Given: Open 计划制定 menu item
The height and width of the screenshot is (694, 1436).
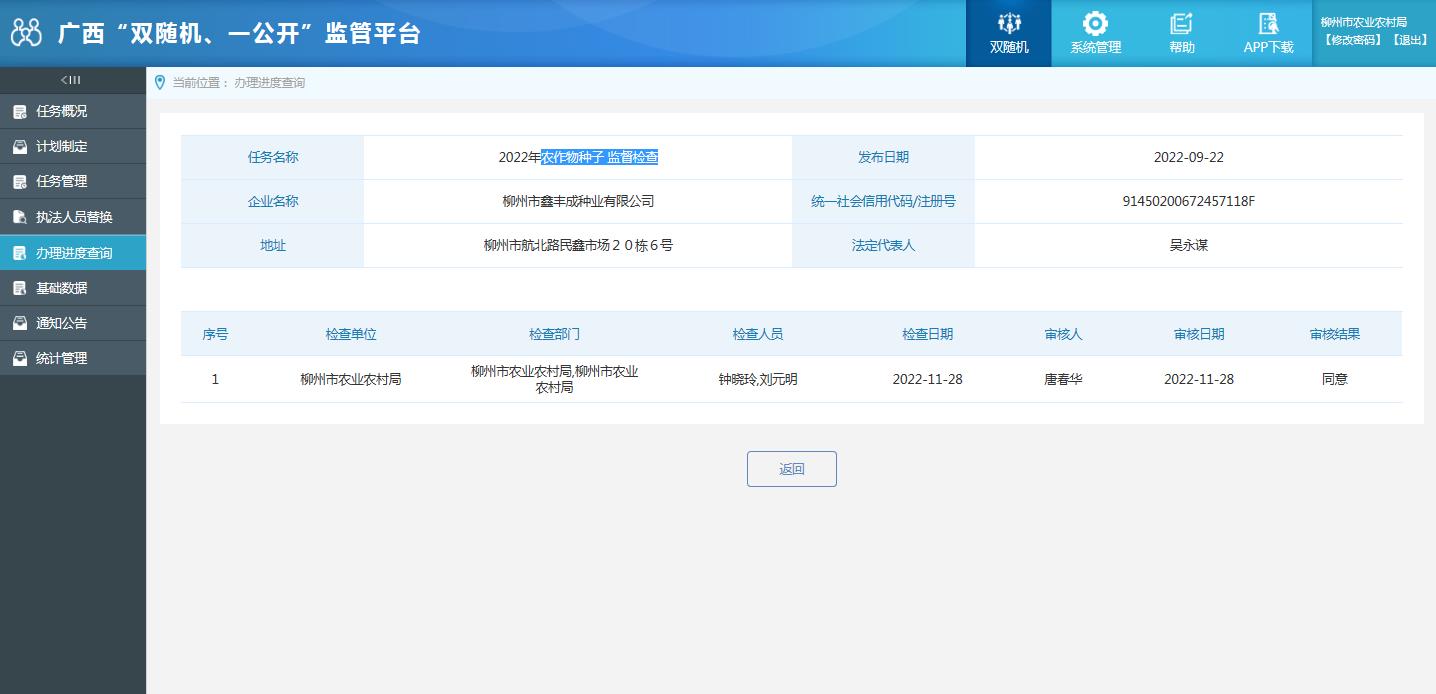Looking at the screenshot, I should point(73,146).
